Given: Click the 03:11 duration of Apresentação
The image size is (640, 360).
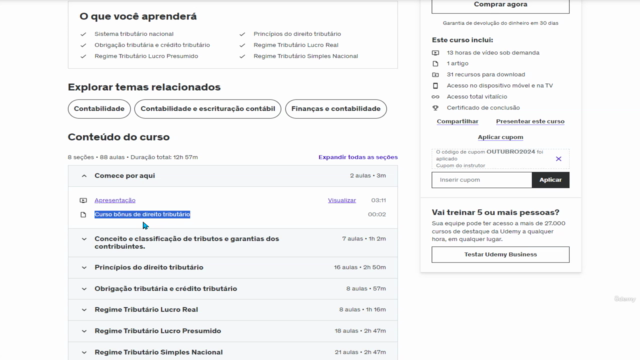Looking at the screenshot, I should point(378,200).
